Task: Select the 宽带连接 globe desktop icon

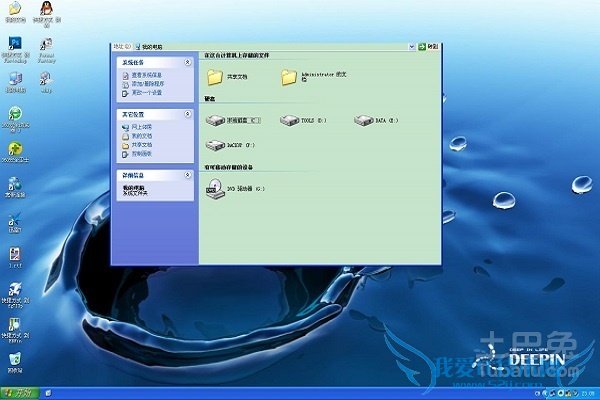Action: pyautogui.click(x=15, y=187)
